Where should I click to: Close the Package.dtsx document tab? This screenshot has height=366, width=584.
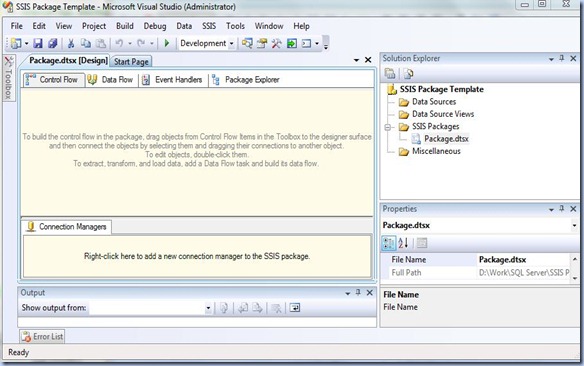[368, 60]
